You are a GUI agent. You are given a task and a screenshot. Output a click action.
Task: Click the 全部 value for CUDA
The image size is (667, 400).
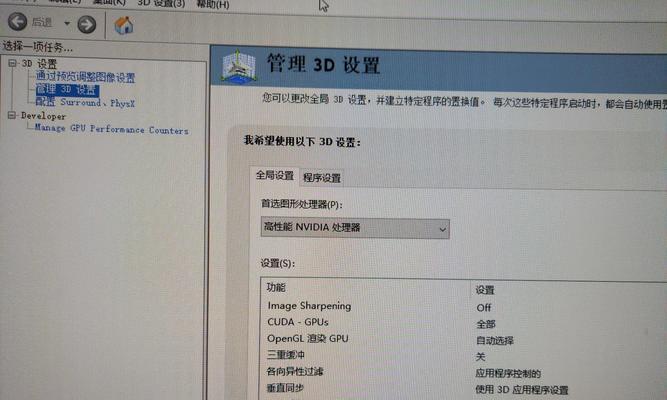coord(486,324)
